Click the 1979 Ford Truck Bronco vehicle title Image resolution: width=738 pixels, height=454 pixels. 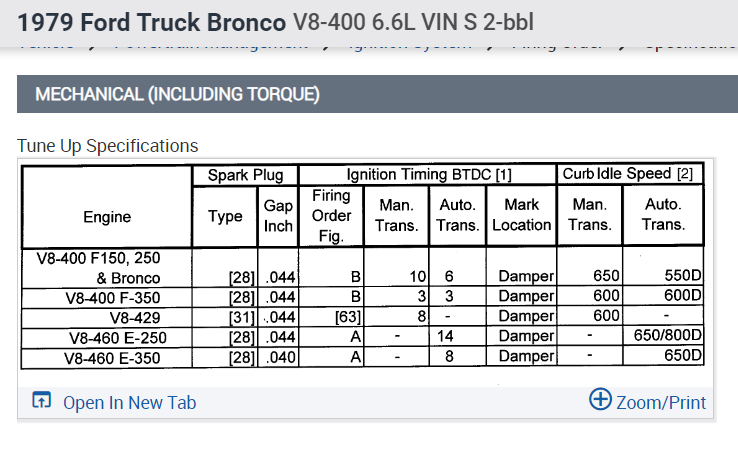point(151,20)
